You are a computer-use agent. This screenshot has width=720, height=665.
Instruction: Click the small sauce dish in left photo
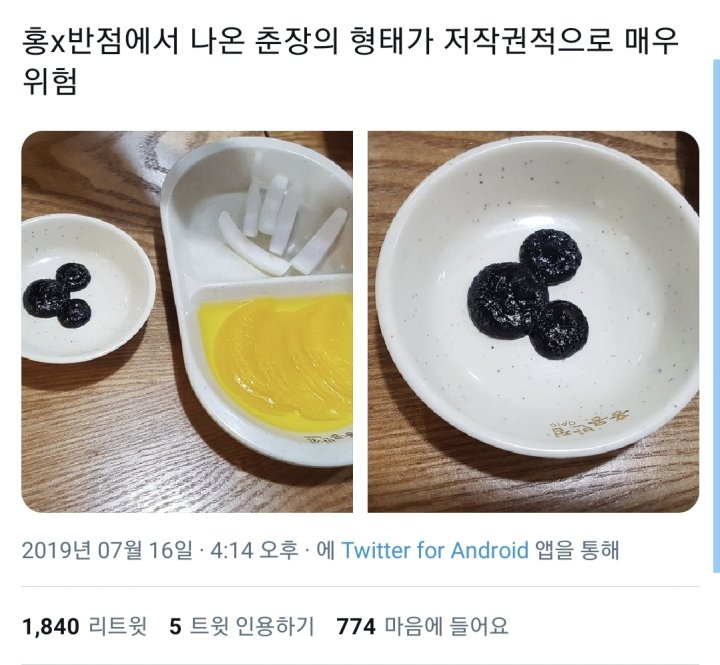tap(87, 288)
